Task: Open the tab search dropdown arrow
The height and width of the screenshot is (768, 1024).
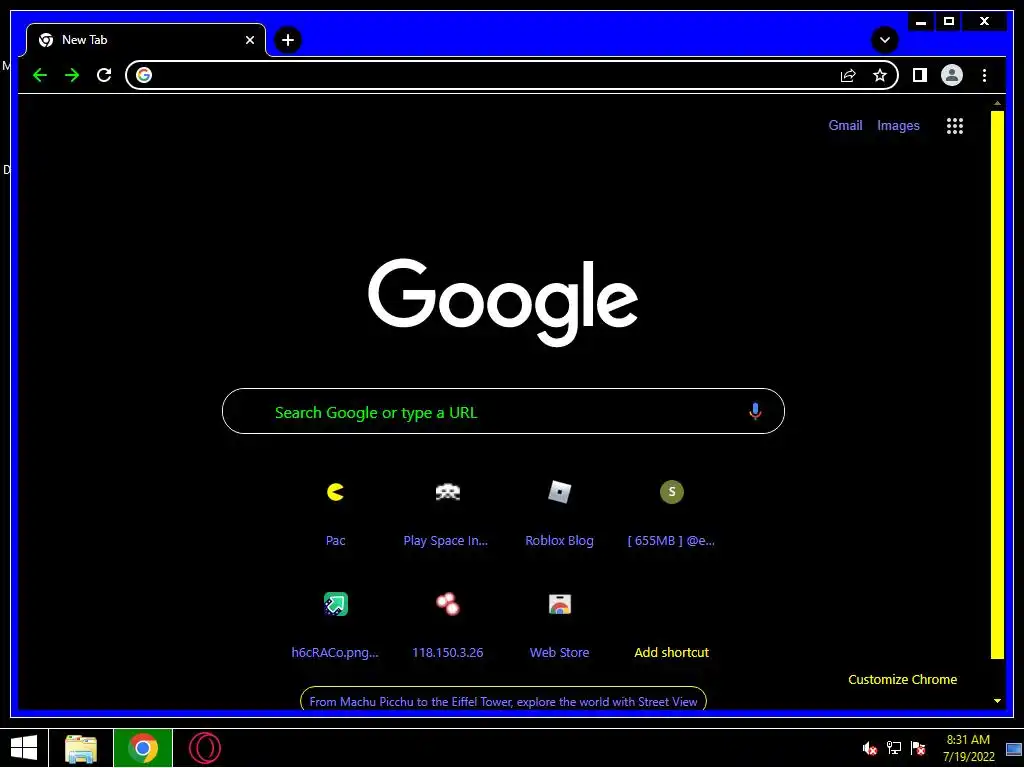Action: pos(885,40)
